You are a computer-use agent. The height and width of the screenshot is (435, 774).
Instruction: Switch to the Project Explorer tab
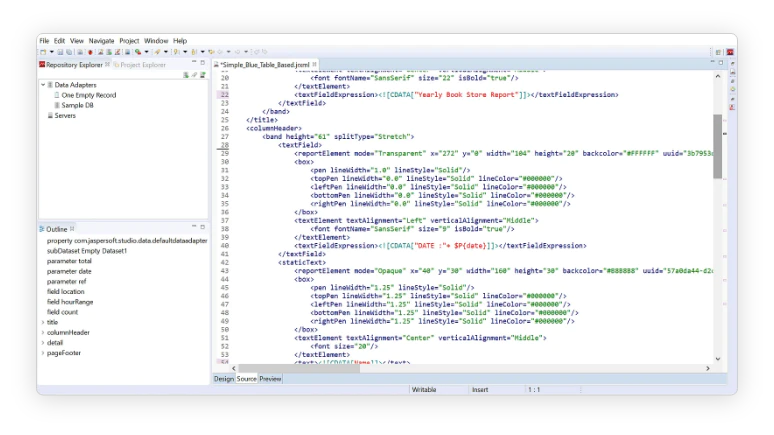point(139,65)
